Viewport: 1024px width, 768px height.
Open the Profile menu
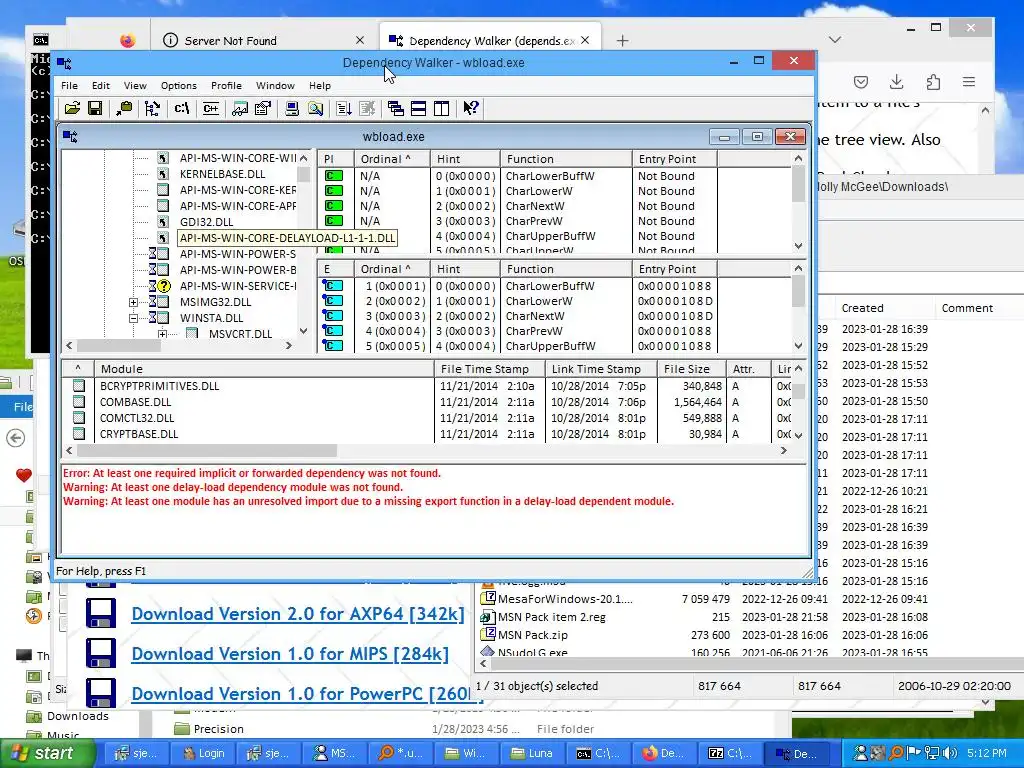(226, 86)
